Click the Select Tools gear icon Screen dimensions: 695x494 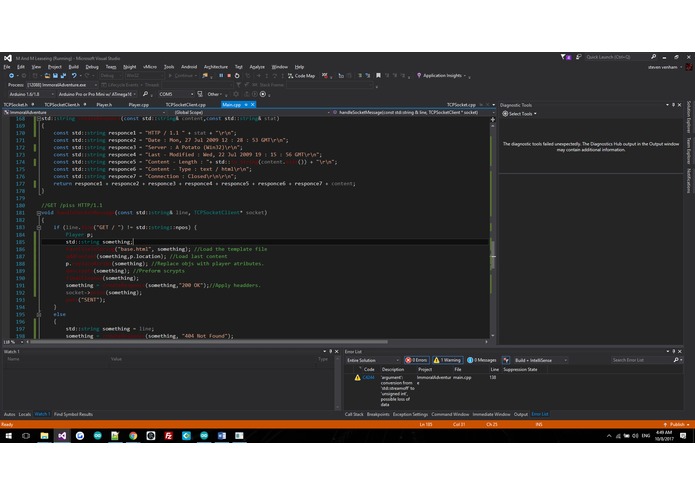coord(505,114)
